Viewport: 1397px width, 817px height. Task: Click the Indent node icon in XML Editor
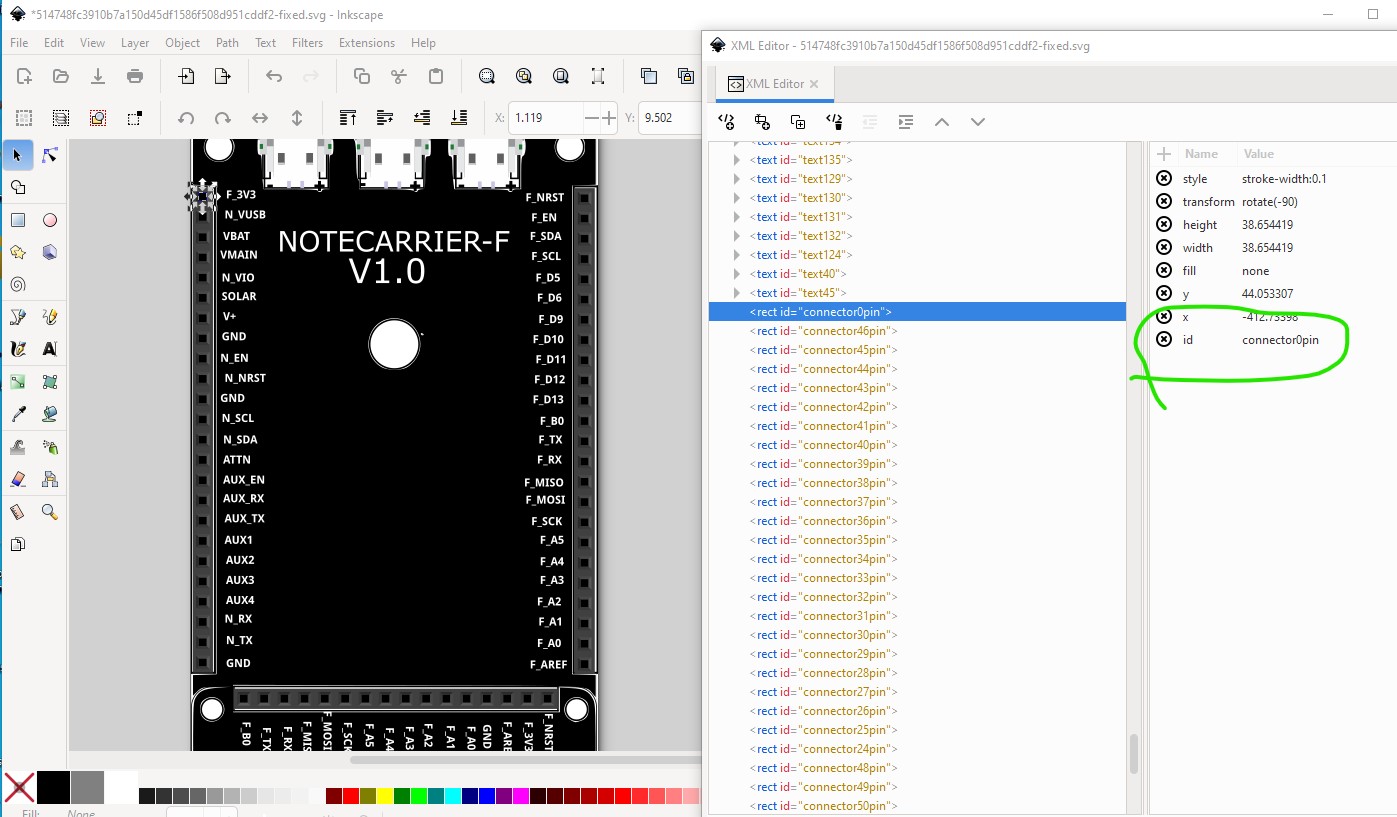click(x=906, y=121)
